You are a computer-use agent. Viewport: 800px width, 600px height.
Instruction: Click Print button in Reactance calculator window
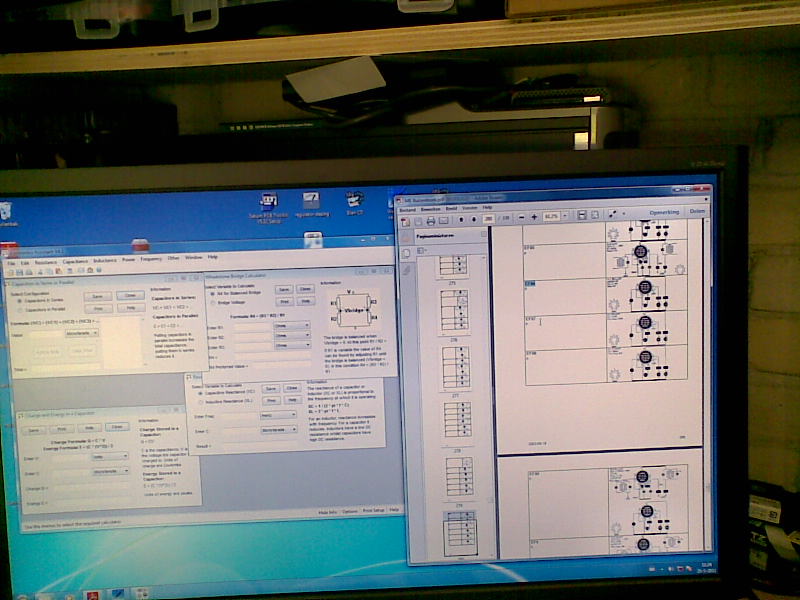[x=271, y=400]
